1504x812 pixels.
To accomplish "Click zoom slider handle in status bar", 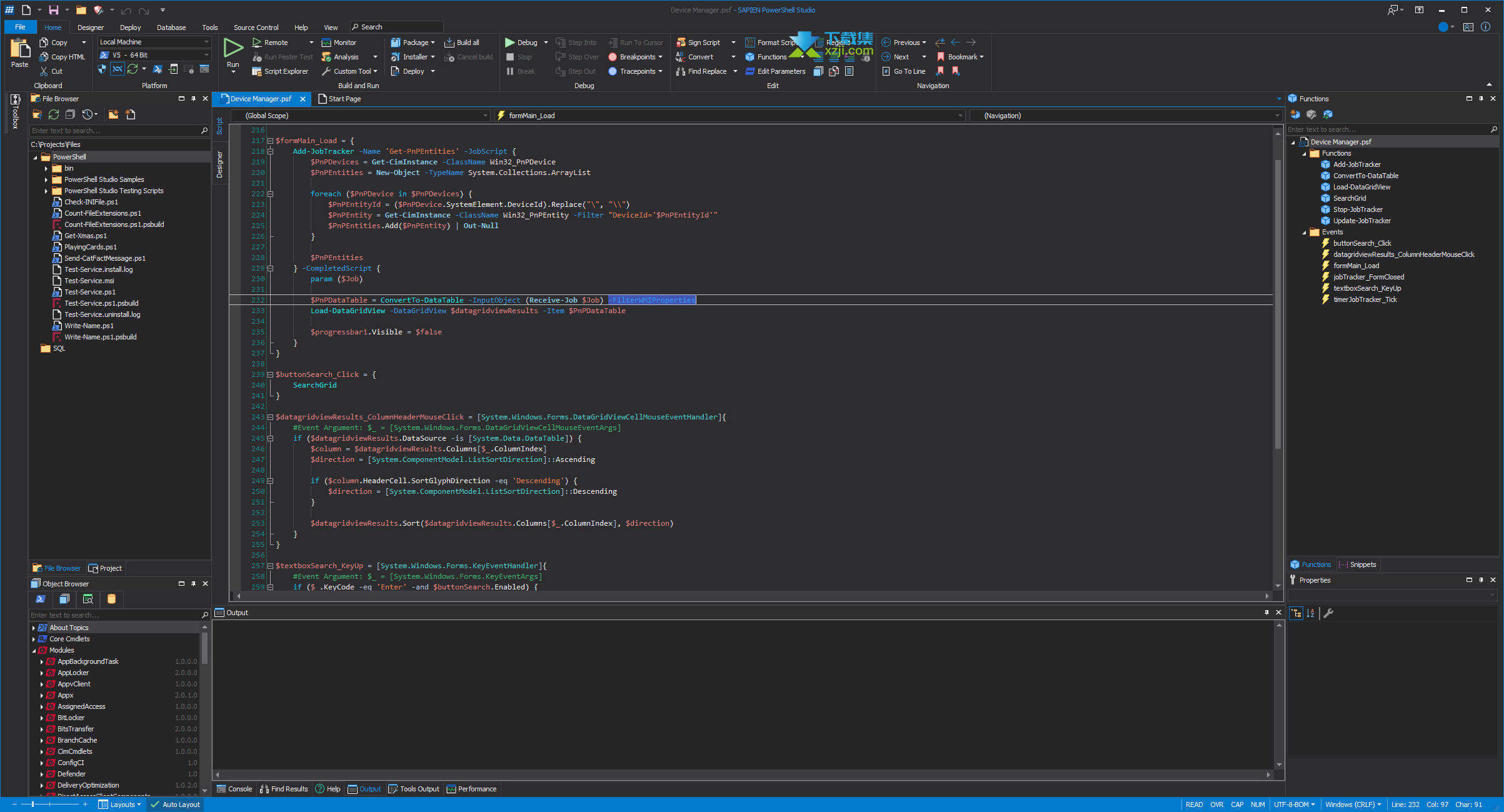I will click(33, 804).
